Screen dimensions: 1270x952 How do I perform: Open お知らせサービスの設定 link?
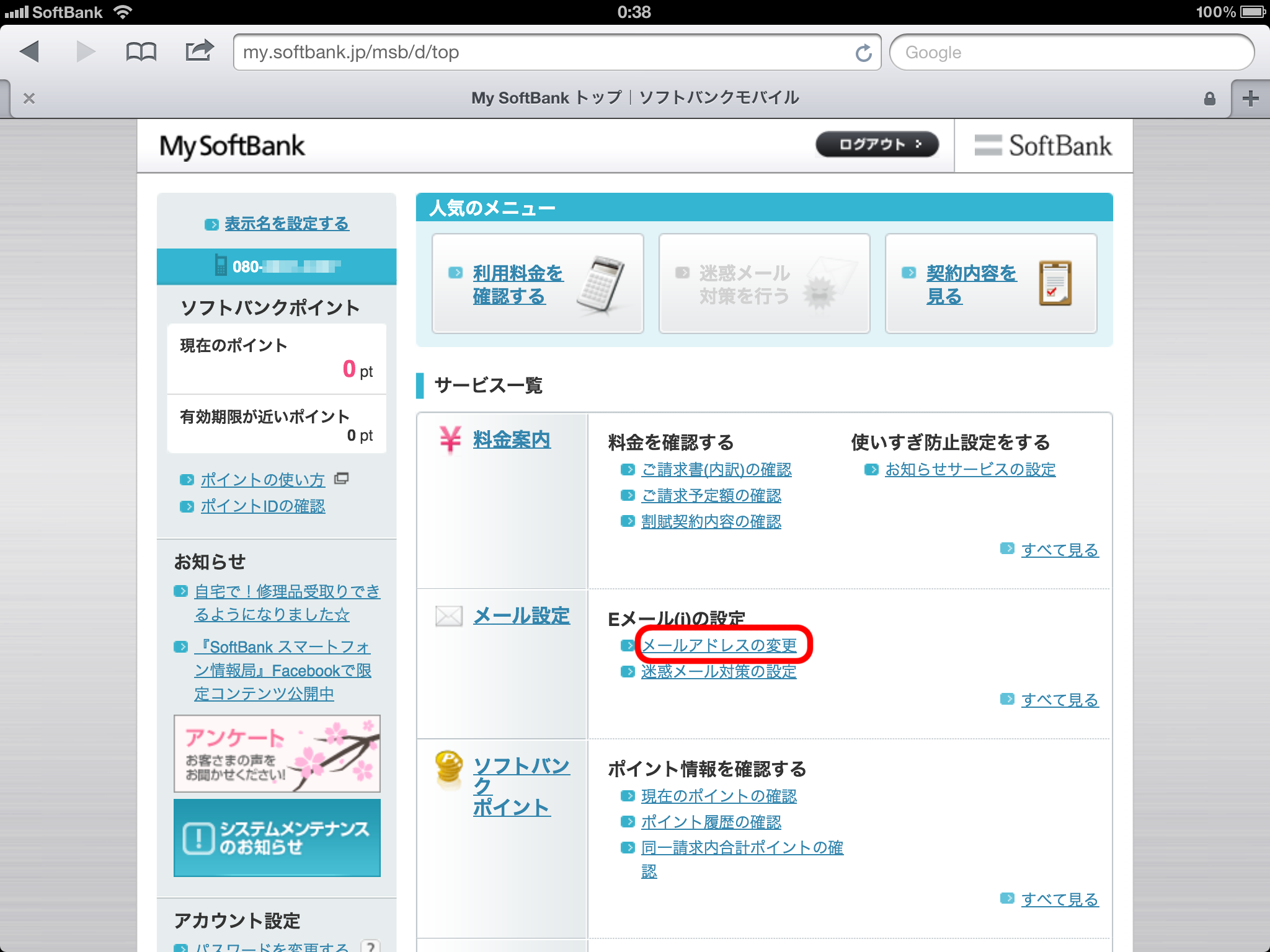coord(970,469)
